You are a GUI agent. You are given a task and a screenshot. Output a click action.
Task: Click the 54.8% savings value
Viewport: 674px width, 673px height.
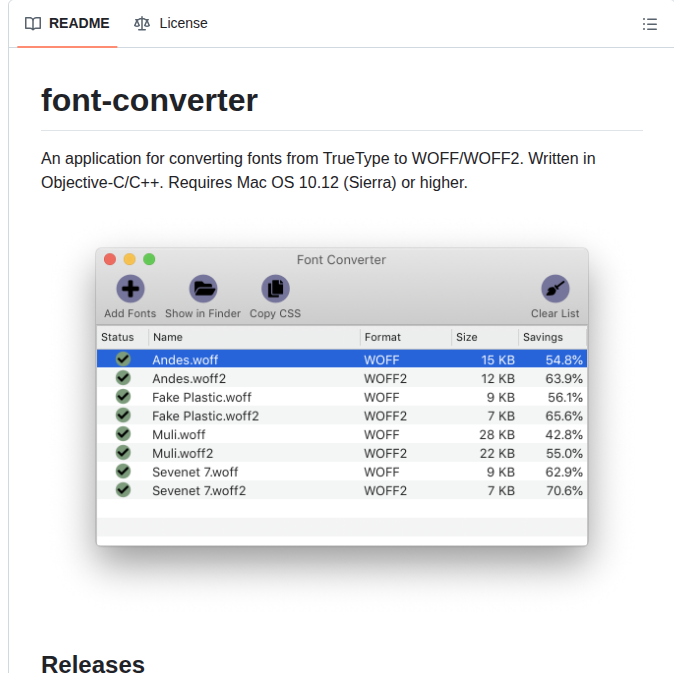click(564, 360)
